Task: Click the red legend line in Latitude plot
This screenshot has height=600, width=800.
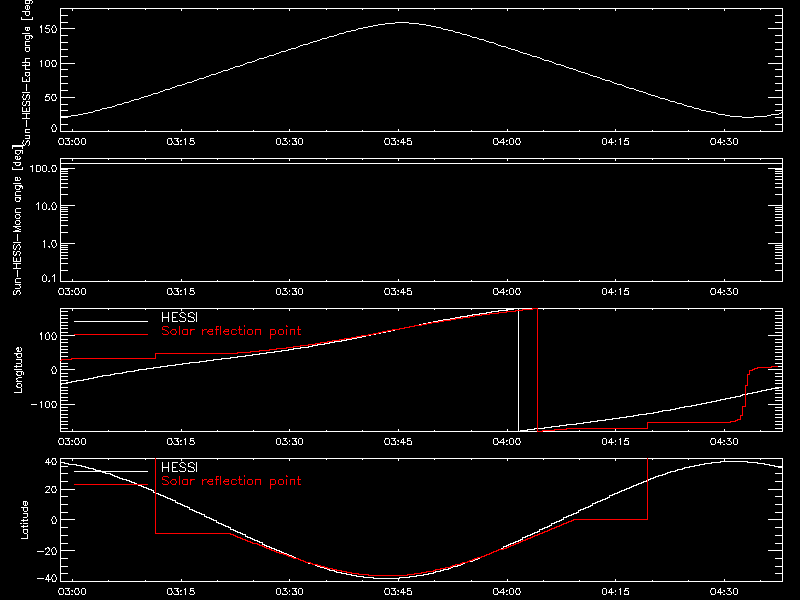Action: click(x=111, y=485)
